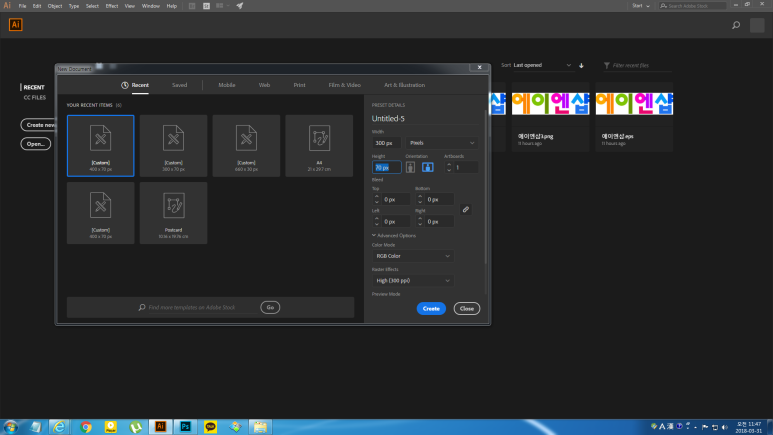Select portrait orientation icon
The image size is (773, 435).
coord(410,167)
